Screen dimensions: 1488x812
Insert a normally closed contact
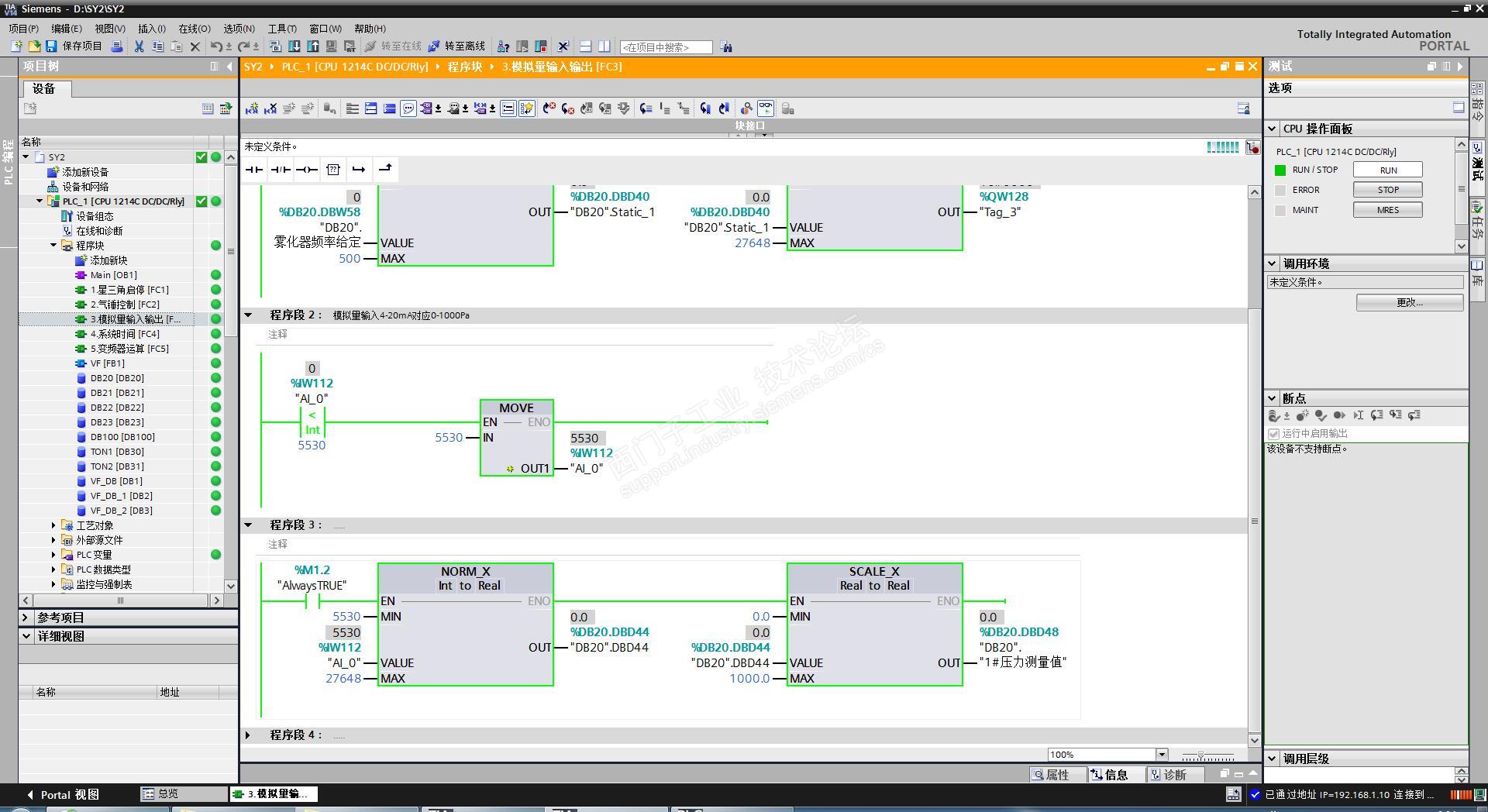pyautogui.click(x=280, y=169)
